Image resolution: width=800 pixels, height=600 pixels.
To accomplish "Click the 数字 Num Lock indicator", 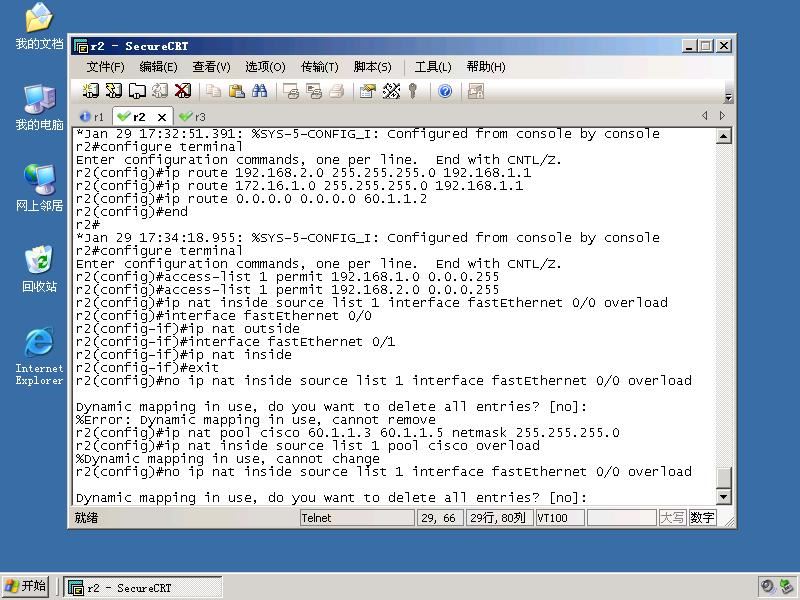I will pos(702,518).
